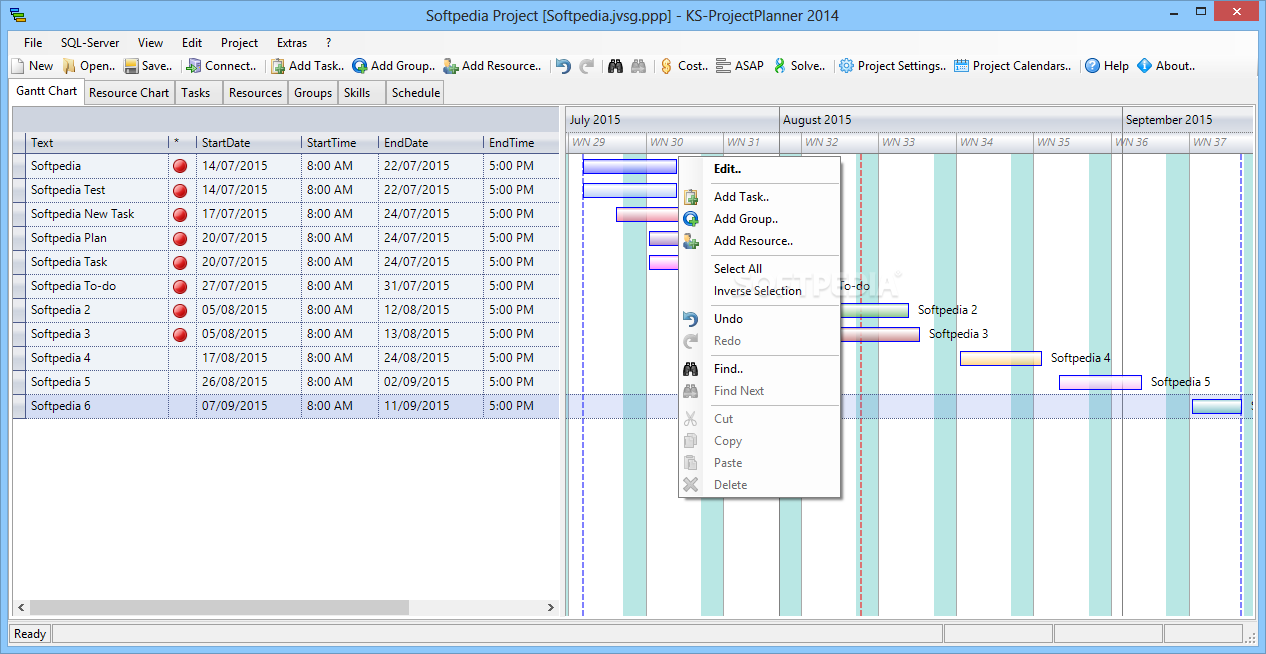Click the About.. info icon

click(x=1145, y=66)
